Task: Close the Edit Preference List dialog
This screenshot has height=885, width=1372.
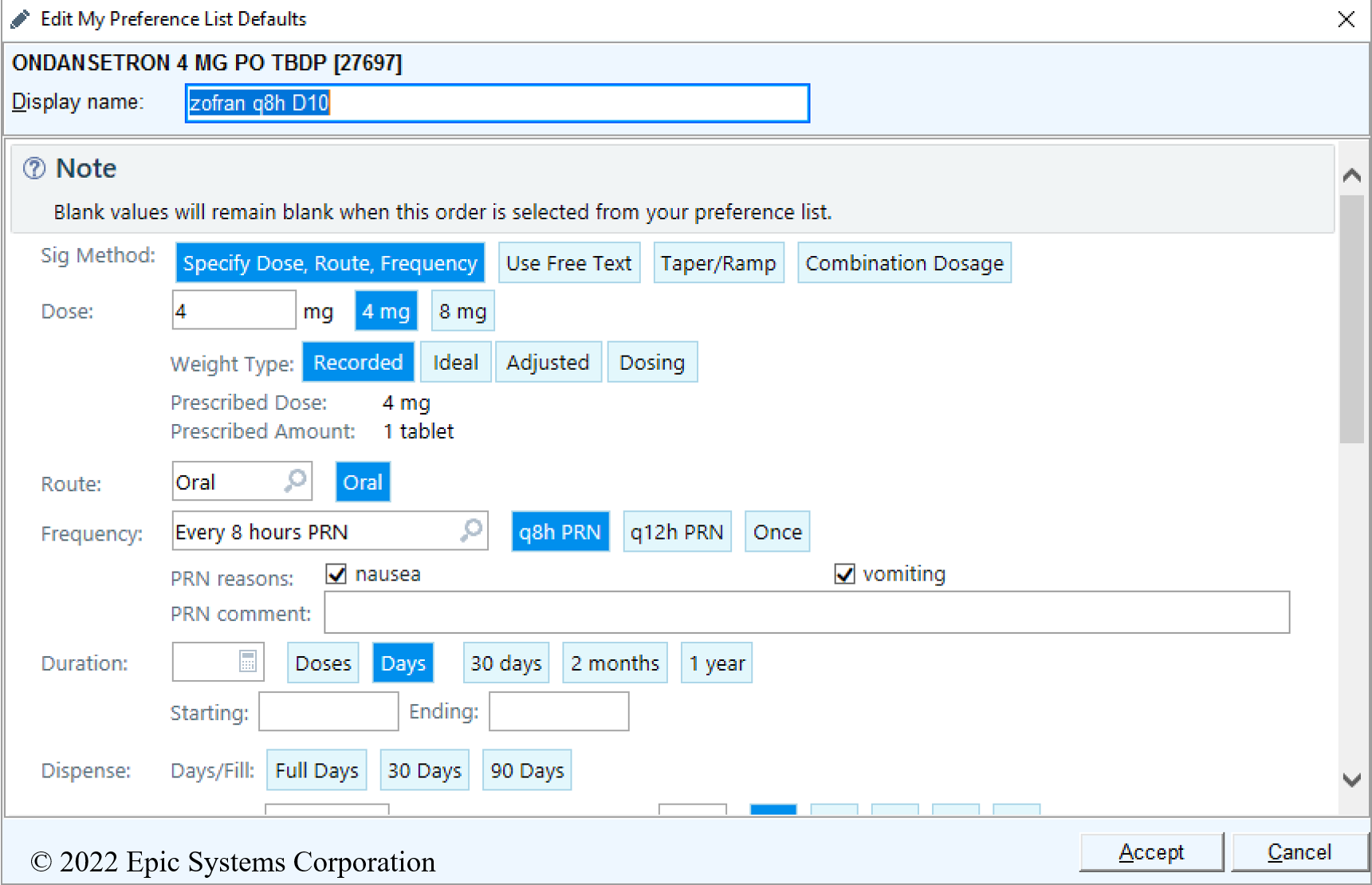Action: coord(1346,19)
